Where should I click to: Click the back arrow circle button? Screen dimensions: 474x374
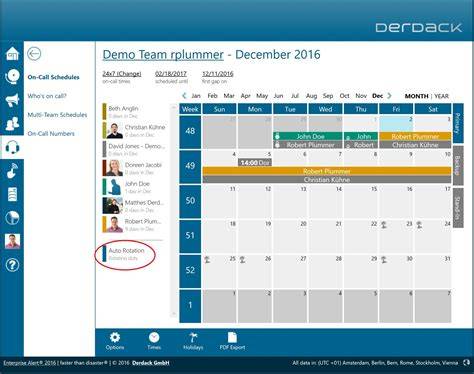tap(34, 54)
